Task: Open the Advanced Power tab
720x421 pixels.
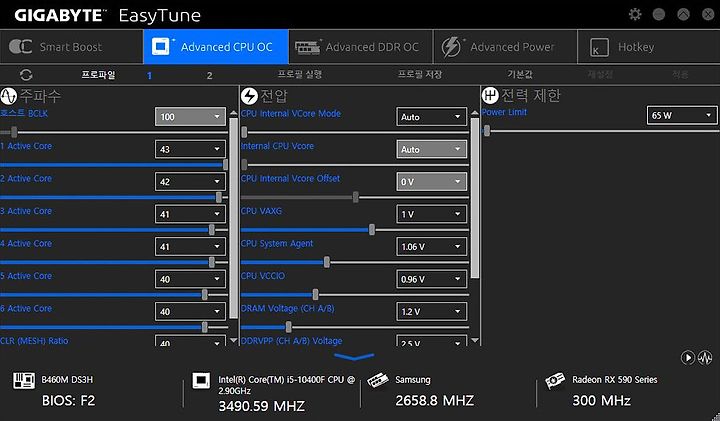Action: pyautogui.click(x=505, y=47)
